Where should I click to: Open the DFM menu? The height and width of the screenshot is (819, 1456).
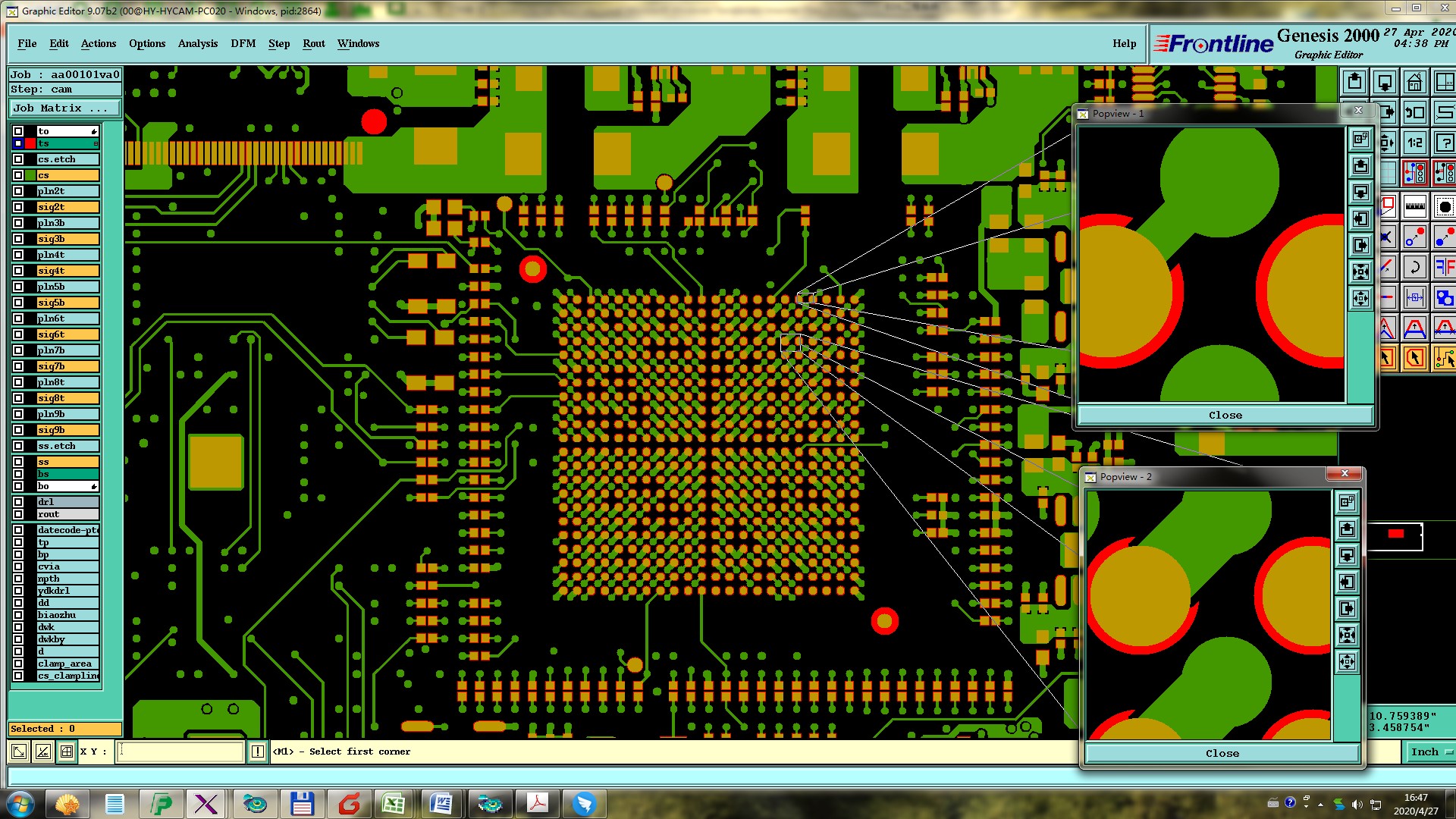pyautogui.click(x=243, y=44)
